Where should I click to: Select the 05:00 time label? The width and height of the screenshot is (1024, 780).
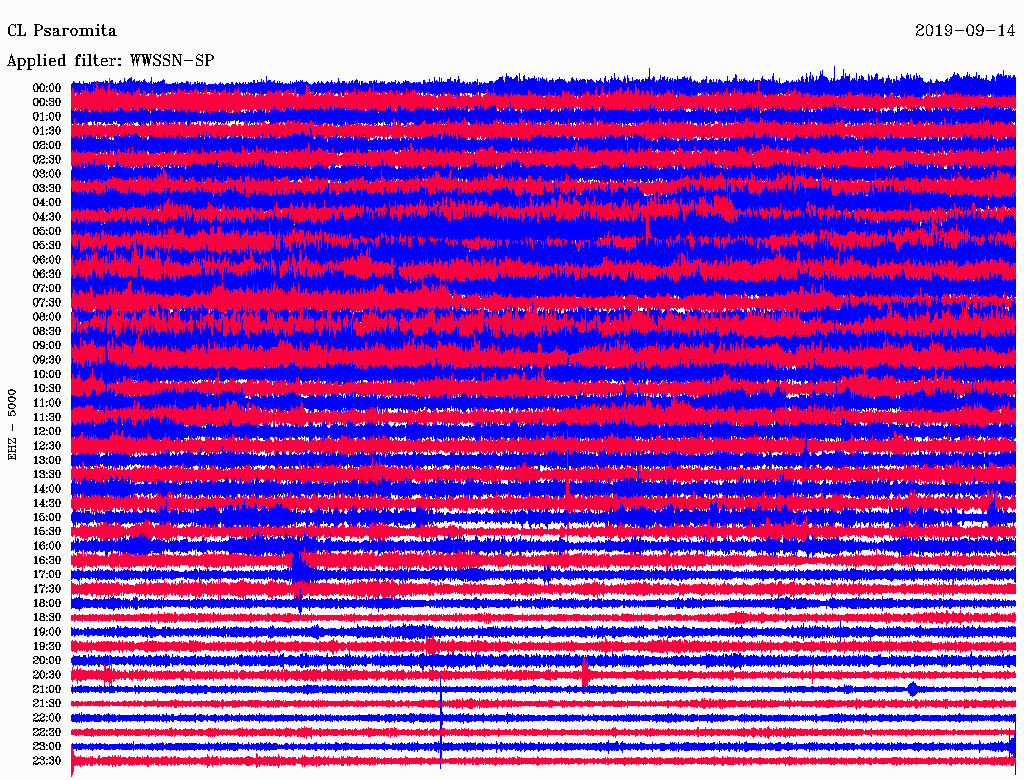[x=47, y=231]
